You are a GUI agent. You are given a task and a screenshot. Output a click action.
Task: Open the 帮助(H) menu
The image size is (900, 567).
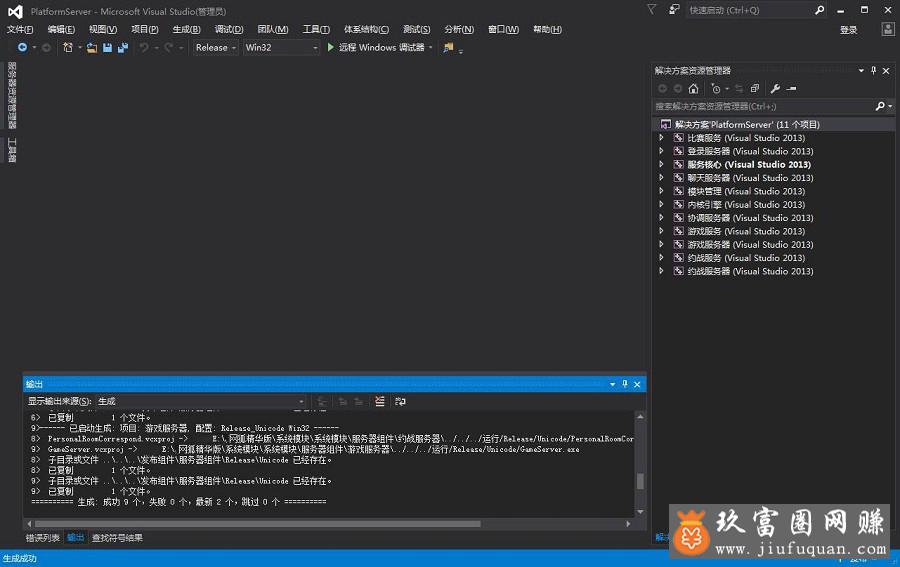(x=547, y=29)
